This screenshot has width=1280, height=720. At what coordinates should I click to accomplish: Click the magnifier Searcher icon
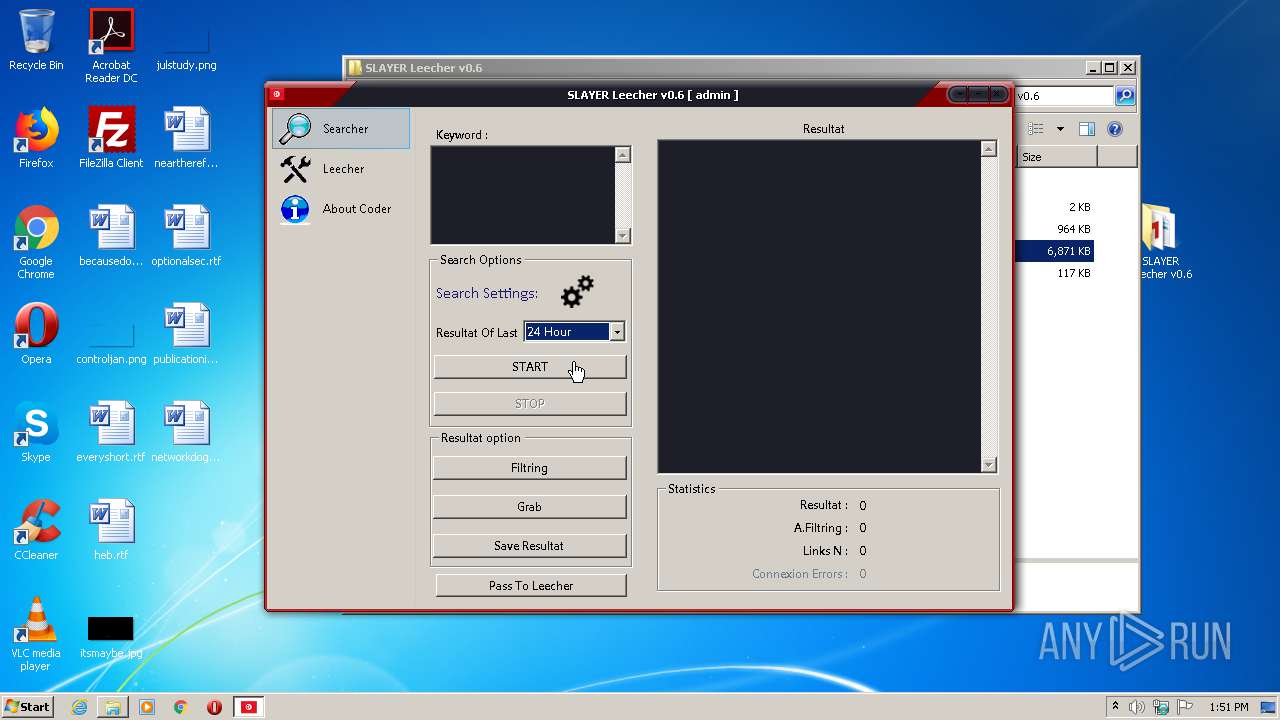click(x=295, y=129)
